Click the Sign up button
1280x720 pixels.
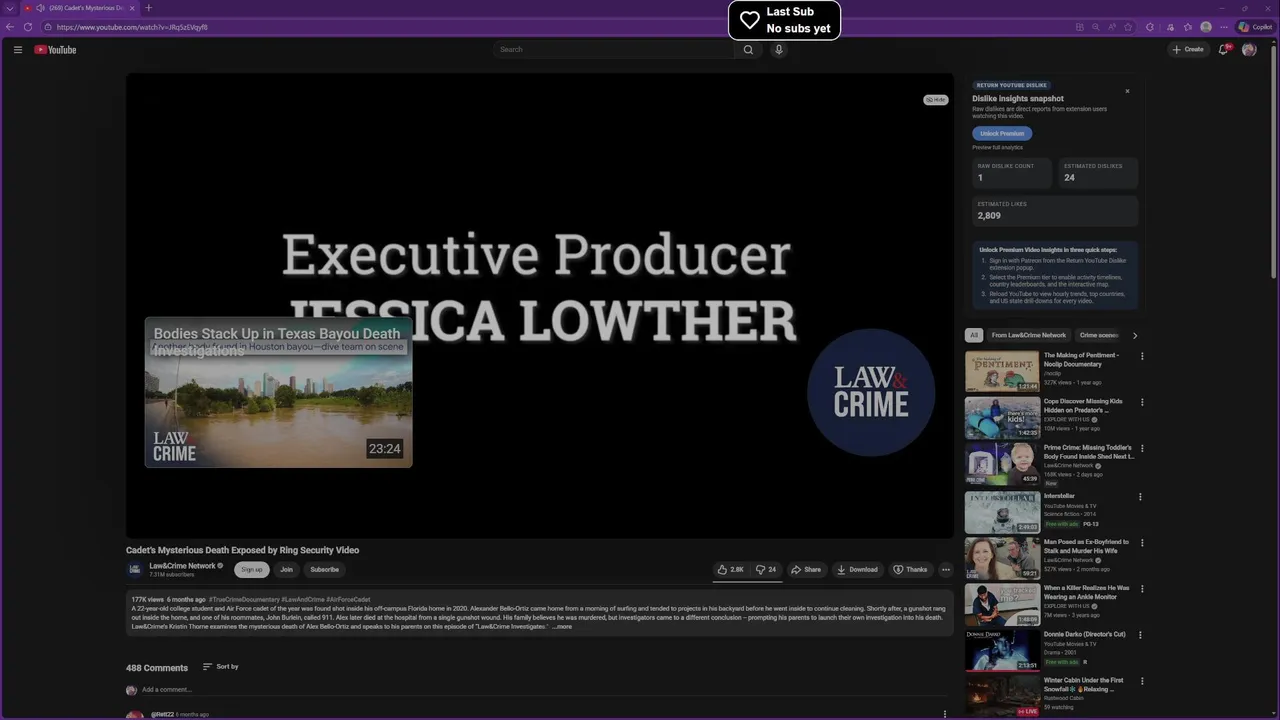(x=252, y=570)
